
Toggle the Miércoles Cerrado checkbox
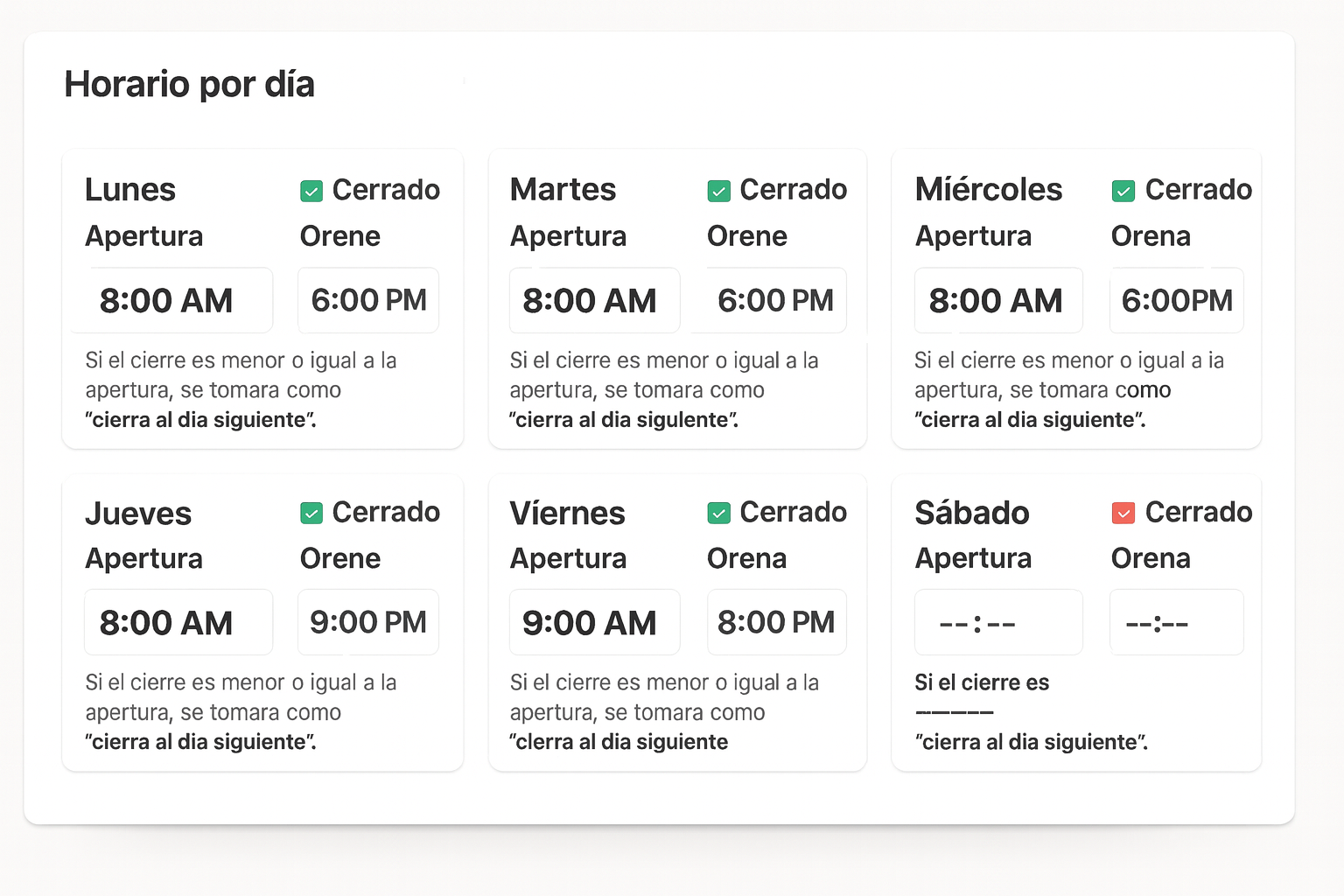[x=1123, y=191]
